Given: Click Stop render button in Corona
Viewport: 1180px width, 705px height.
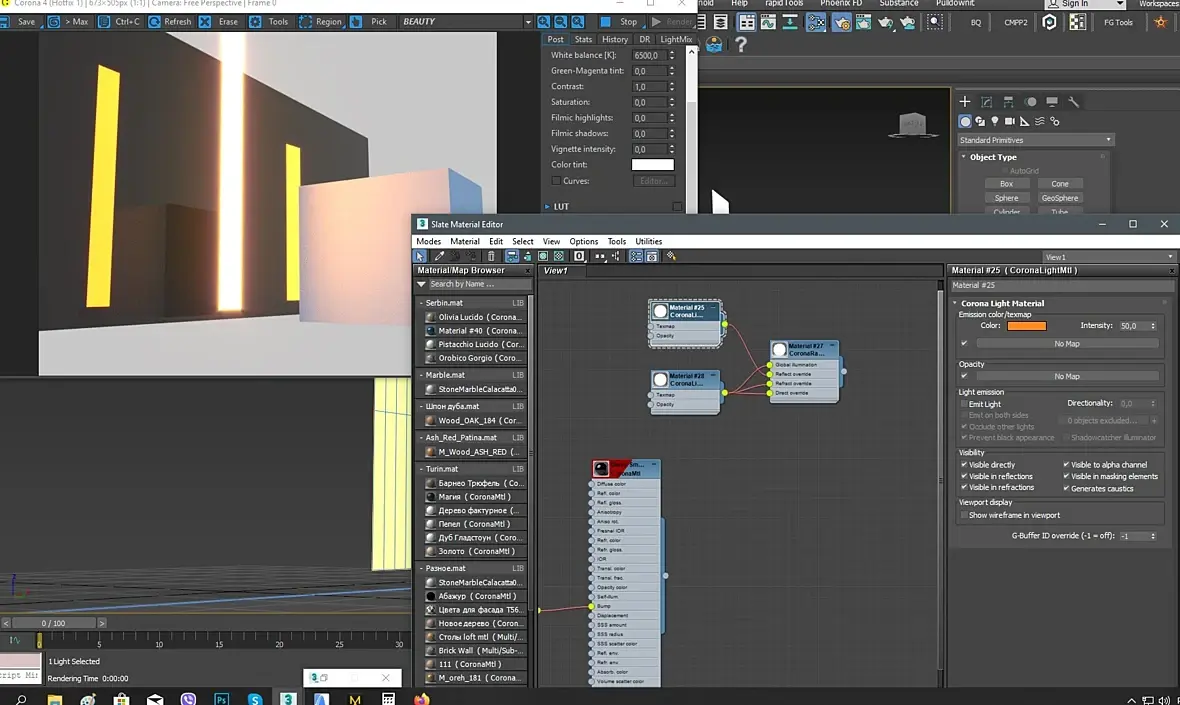Looking at the screenshot, I should [x=620, y=22].
